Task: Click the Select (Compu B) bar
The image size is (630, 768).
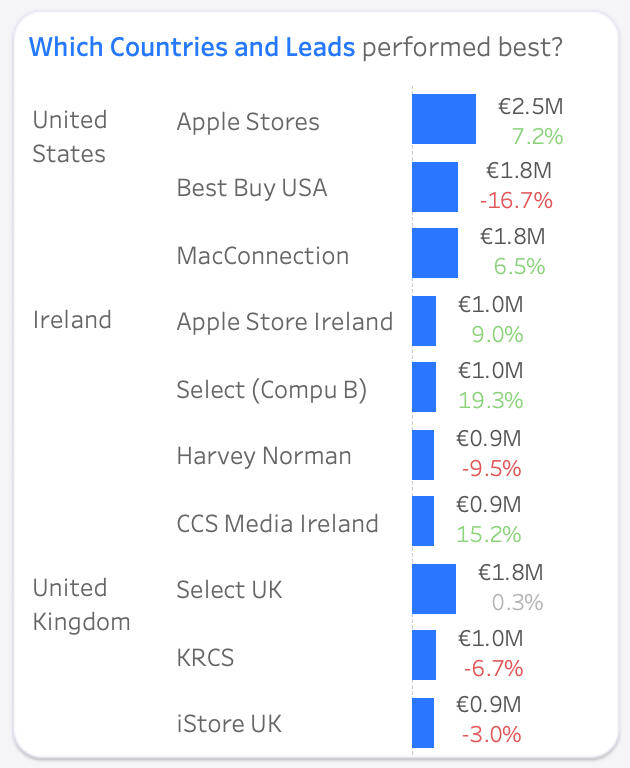Action: [x=424, y=387]
